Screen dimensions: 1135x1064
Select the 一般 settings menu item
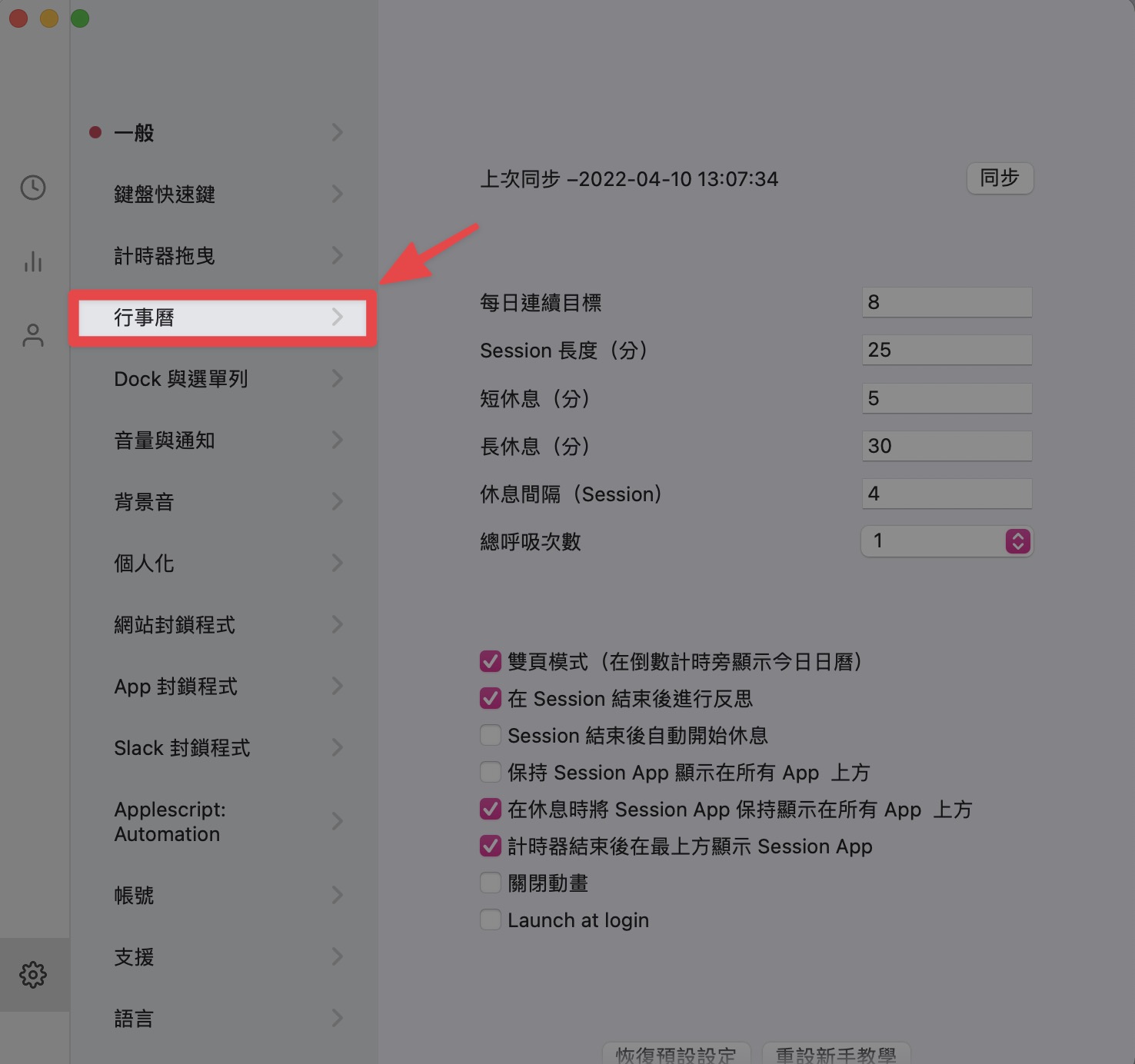(x=223, y=133)
